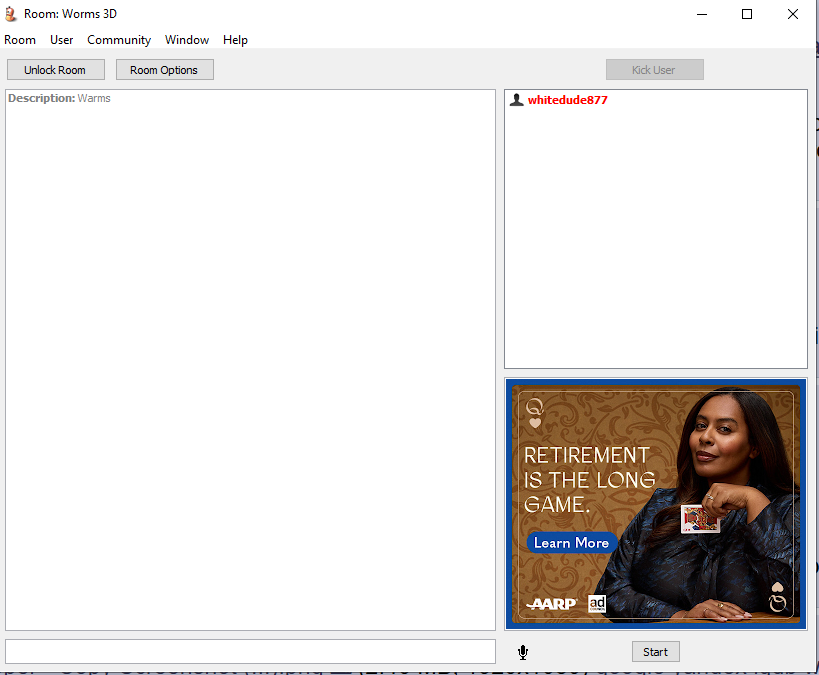Click the chat message input field
This screenshot has width=819, height=675.
(x=250, y=651)
